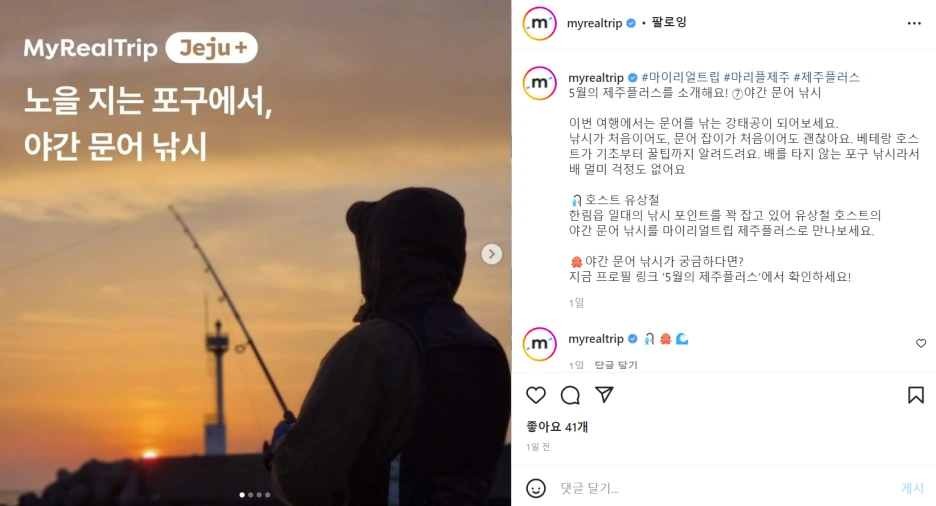Collapse replies with 답글 달기 text
The image size is (936, 506).
(x=616, y=365)
